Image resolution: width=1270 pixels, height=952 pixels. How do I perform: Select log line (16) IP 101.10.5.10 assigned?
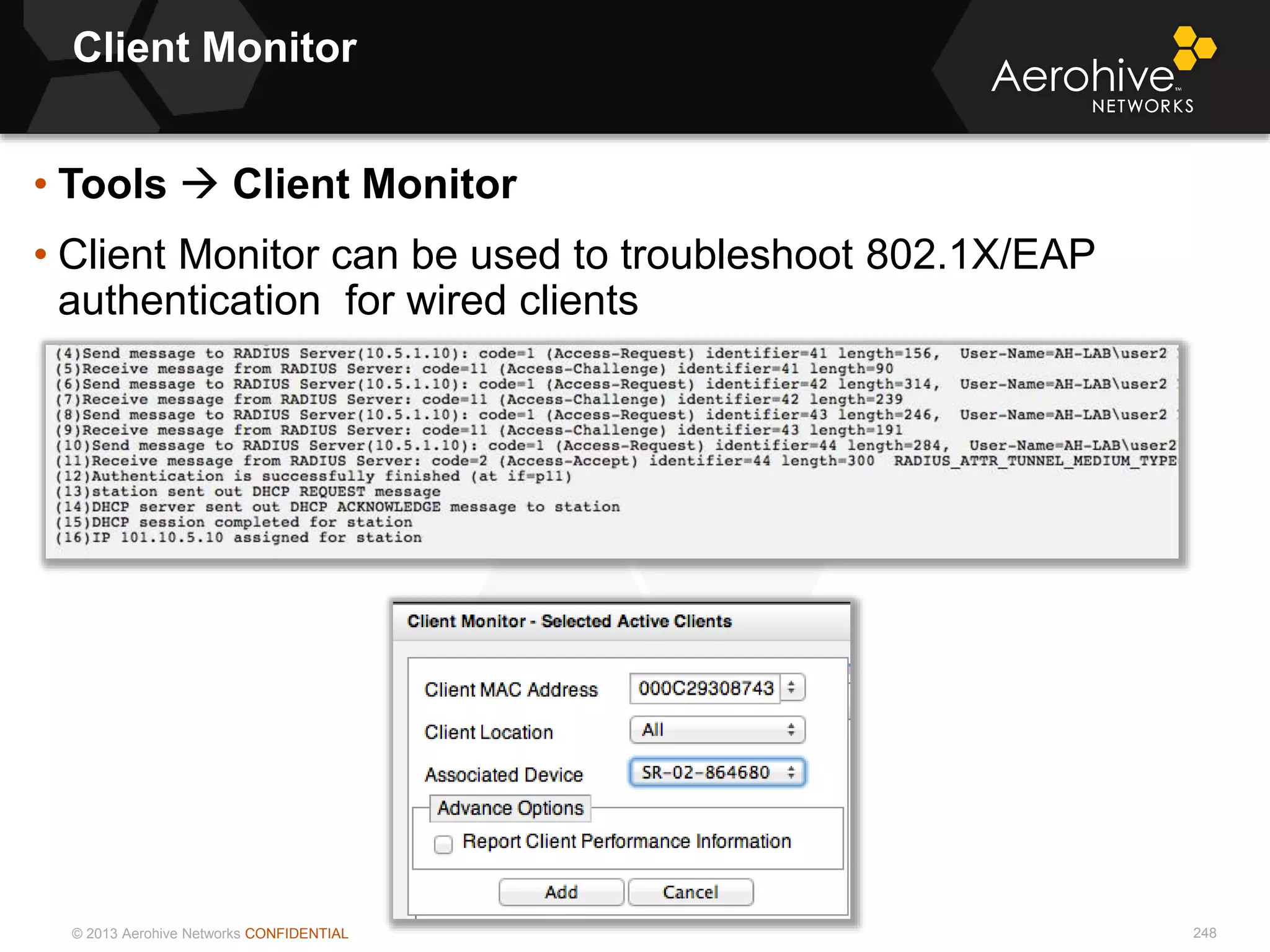pos(239,537)
